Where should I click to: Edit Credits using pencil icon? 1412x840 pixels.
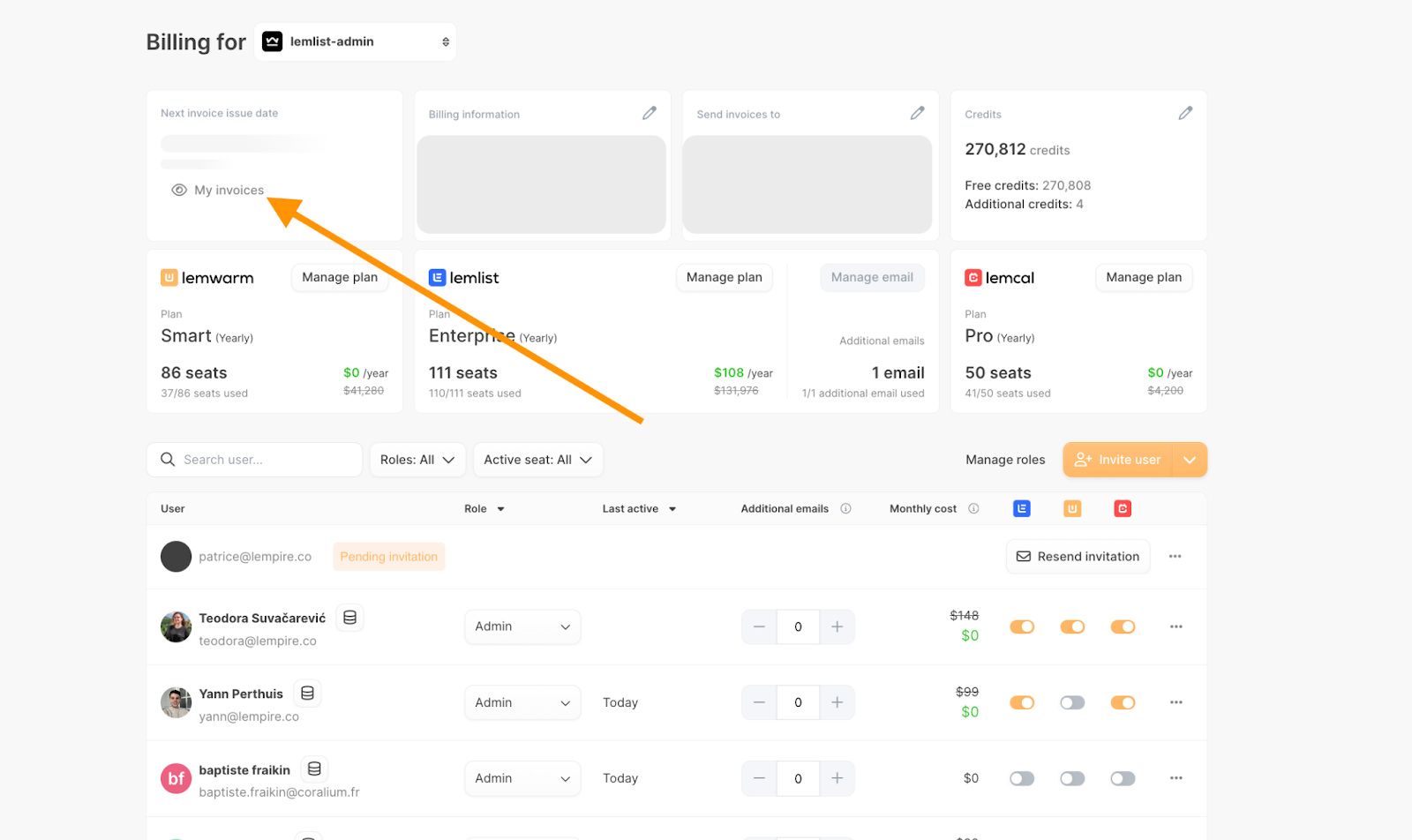click(x=1185, y=113)
